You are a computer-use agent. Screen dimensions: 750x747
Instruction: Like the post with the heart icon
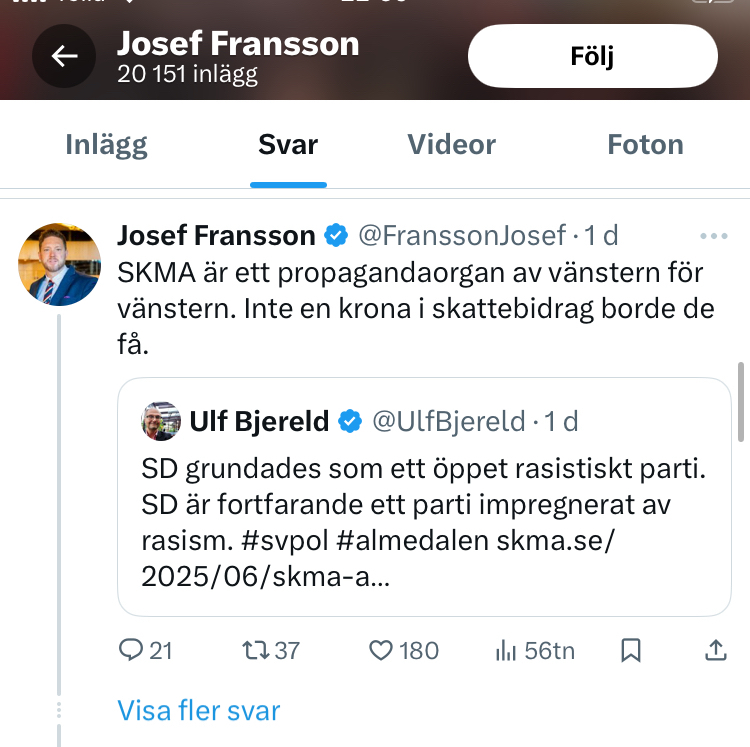[x=381, y=651]
